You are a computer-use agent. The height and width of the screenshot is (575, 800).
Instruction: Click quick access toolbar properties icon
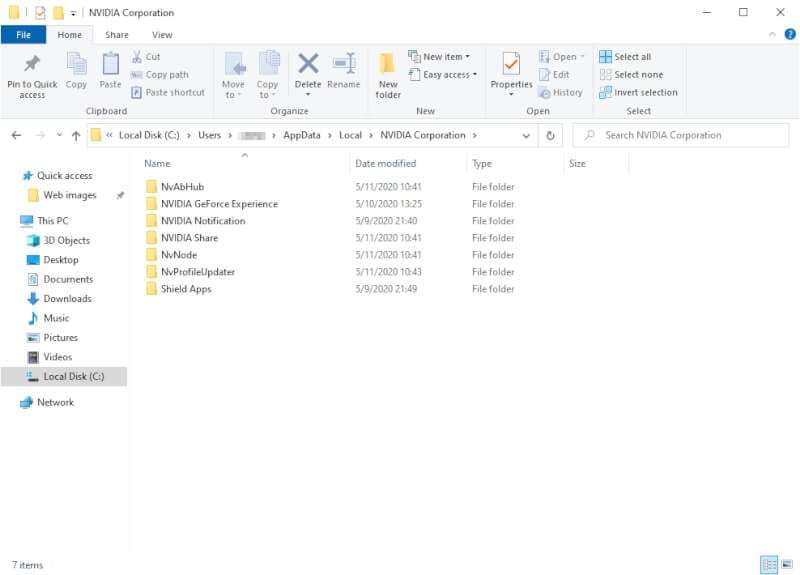point(40,12)
